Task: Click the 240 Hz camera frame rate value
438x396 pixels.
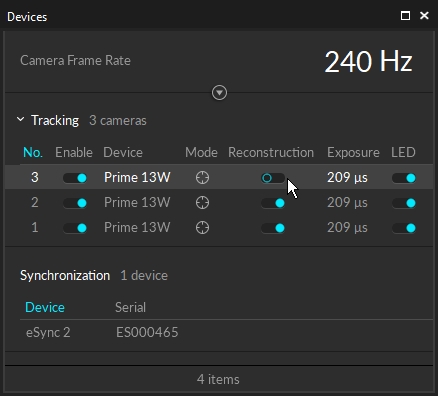Action: pos(368,62)
